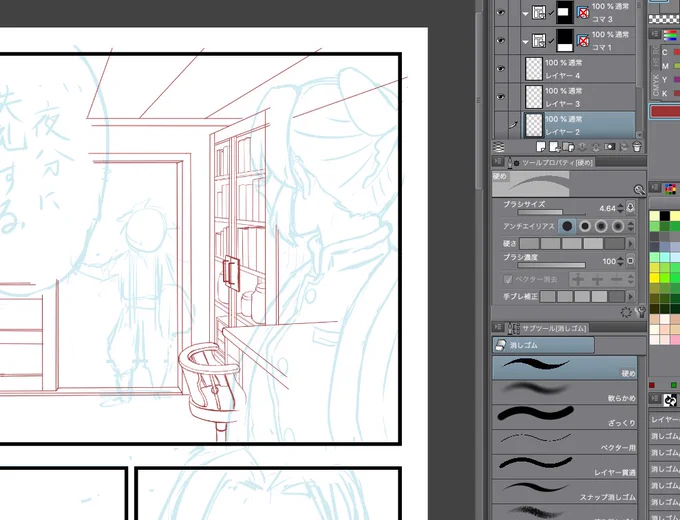Click the 硬め brush stroke preview
Viewport: 680px width, 520px height.
pyautogui.click(x=530, y=183)
